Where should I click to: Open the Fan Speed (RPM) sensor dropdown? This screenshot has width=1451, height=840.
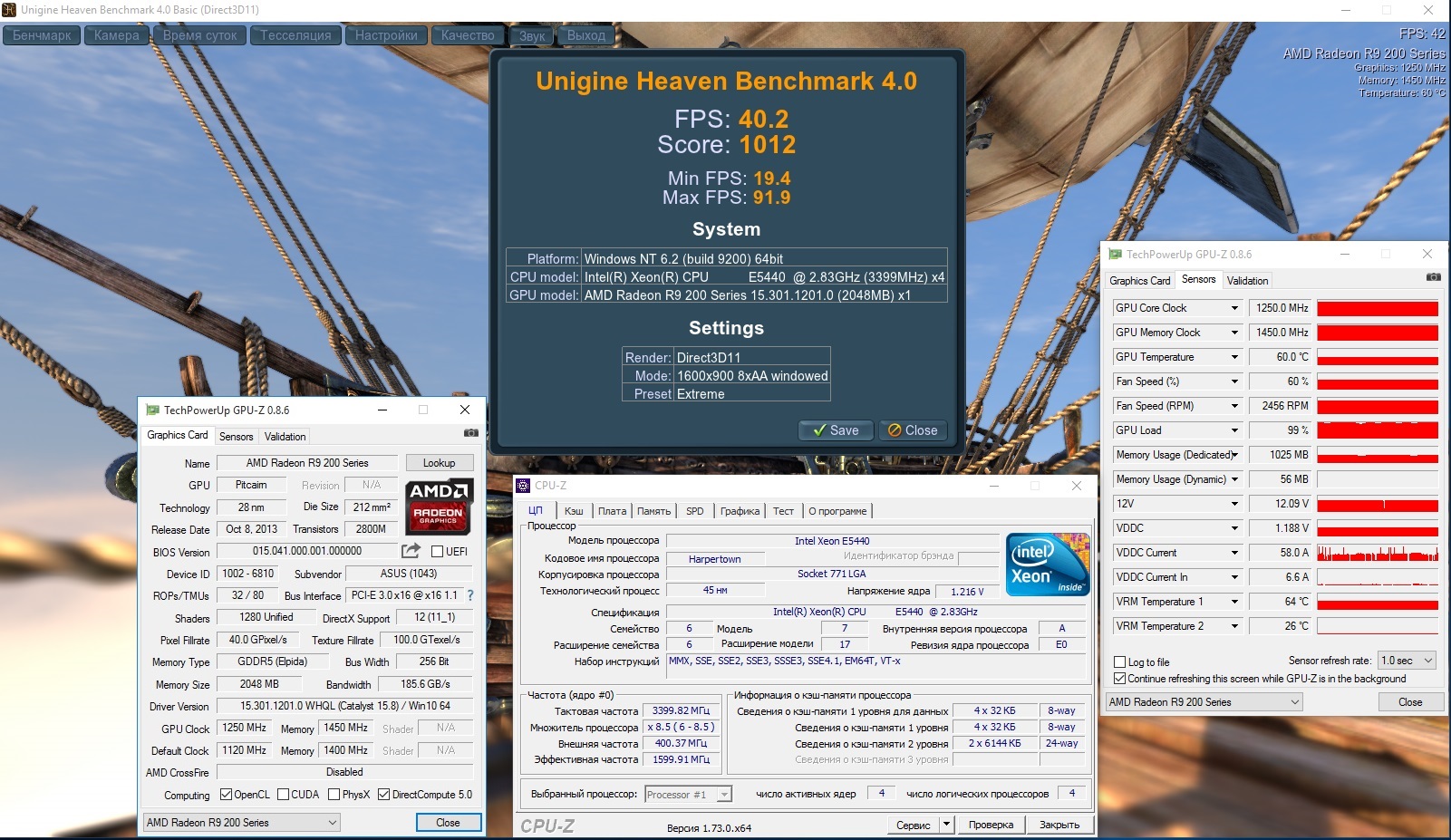[1234, 406]
